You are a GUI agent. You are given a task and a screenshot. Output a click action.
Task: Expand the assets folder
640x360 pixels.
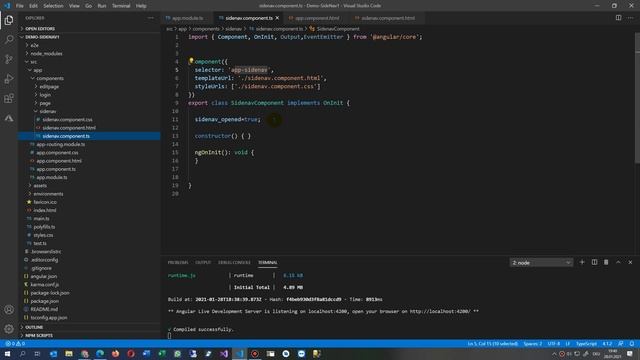[x=40, y=186]
